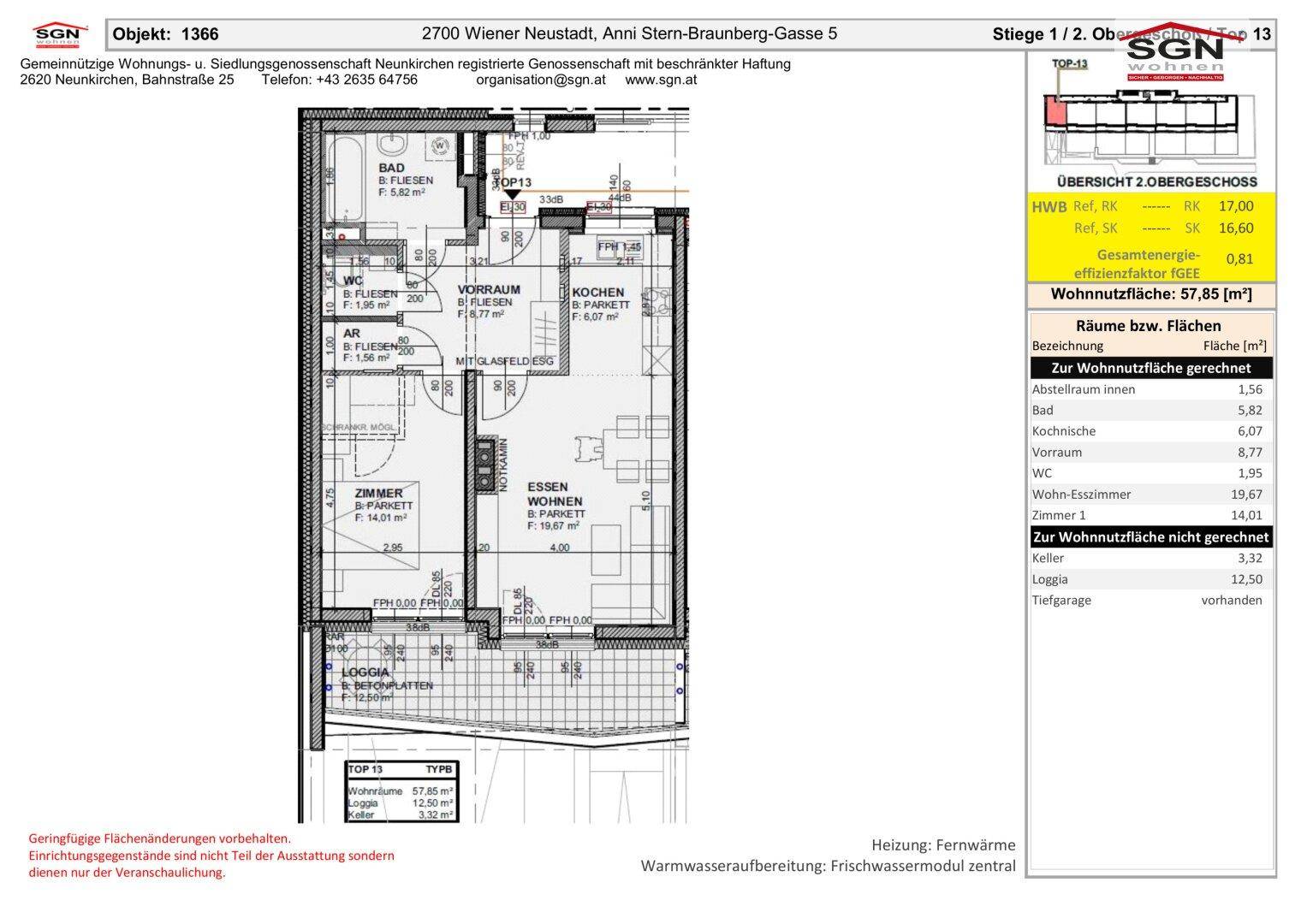Screen dimensions: 1307x924
Task: Click the TOP 13 TYPB summary box
Action: 401,791
